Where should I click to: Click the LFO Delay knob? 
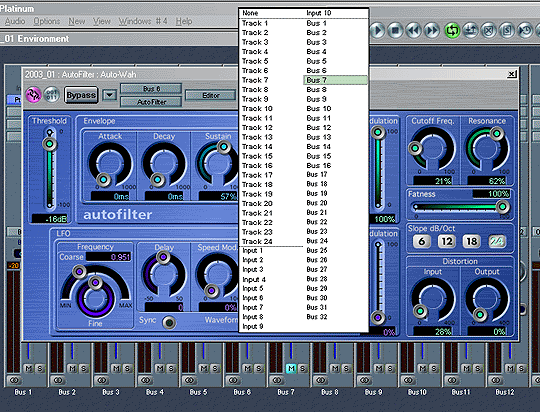click(x=164, y=274)
